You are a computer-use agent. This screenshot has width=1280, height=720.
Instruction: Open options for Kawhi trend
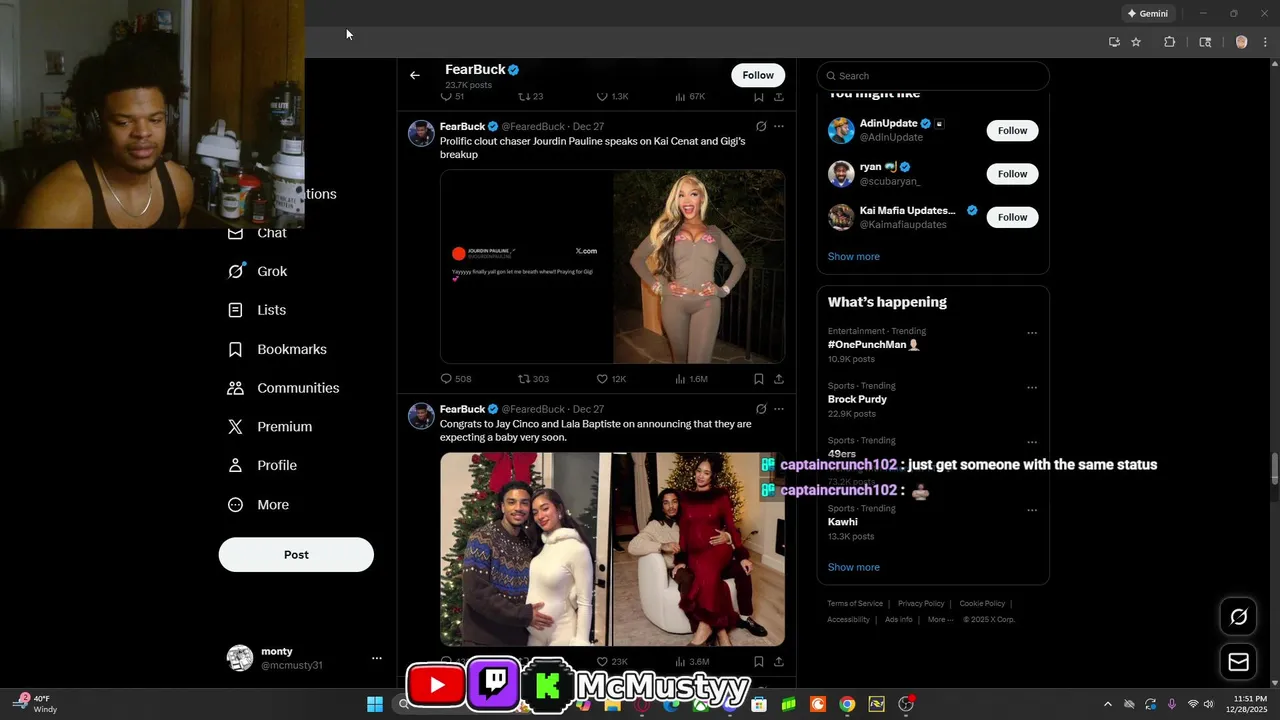[x=1032, y=510]
